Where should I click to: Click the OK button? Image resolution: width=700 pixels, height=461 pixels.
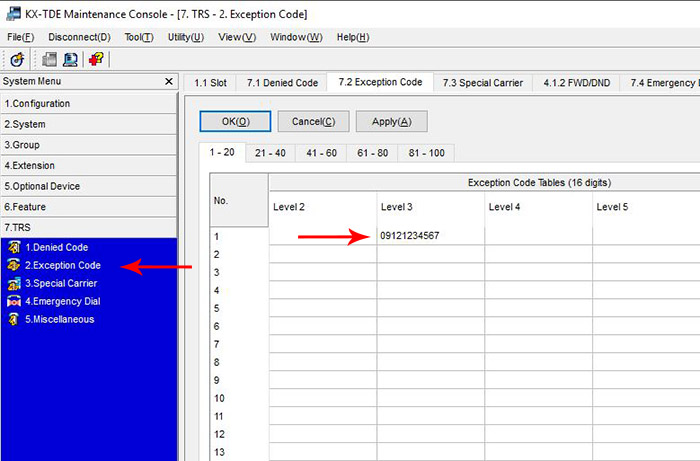tap(235, 121)
